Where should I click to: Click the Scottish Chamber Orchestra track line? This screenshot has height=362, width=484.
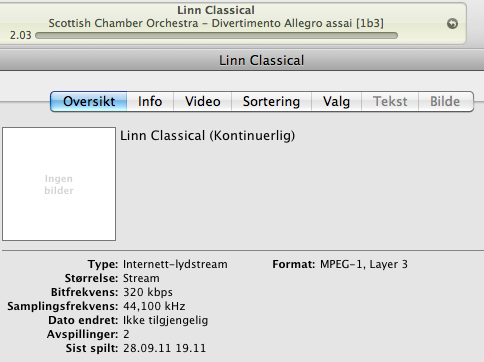(216, 23)
